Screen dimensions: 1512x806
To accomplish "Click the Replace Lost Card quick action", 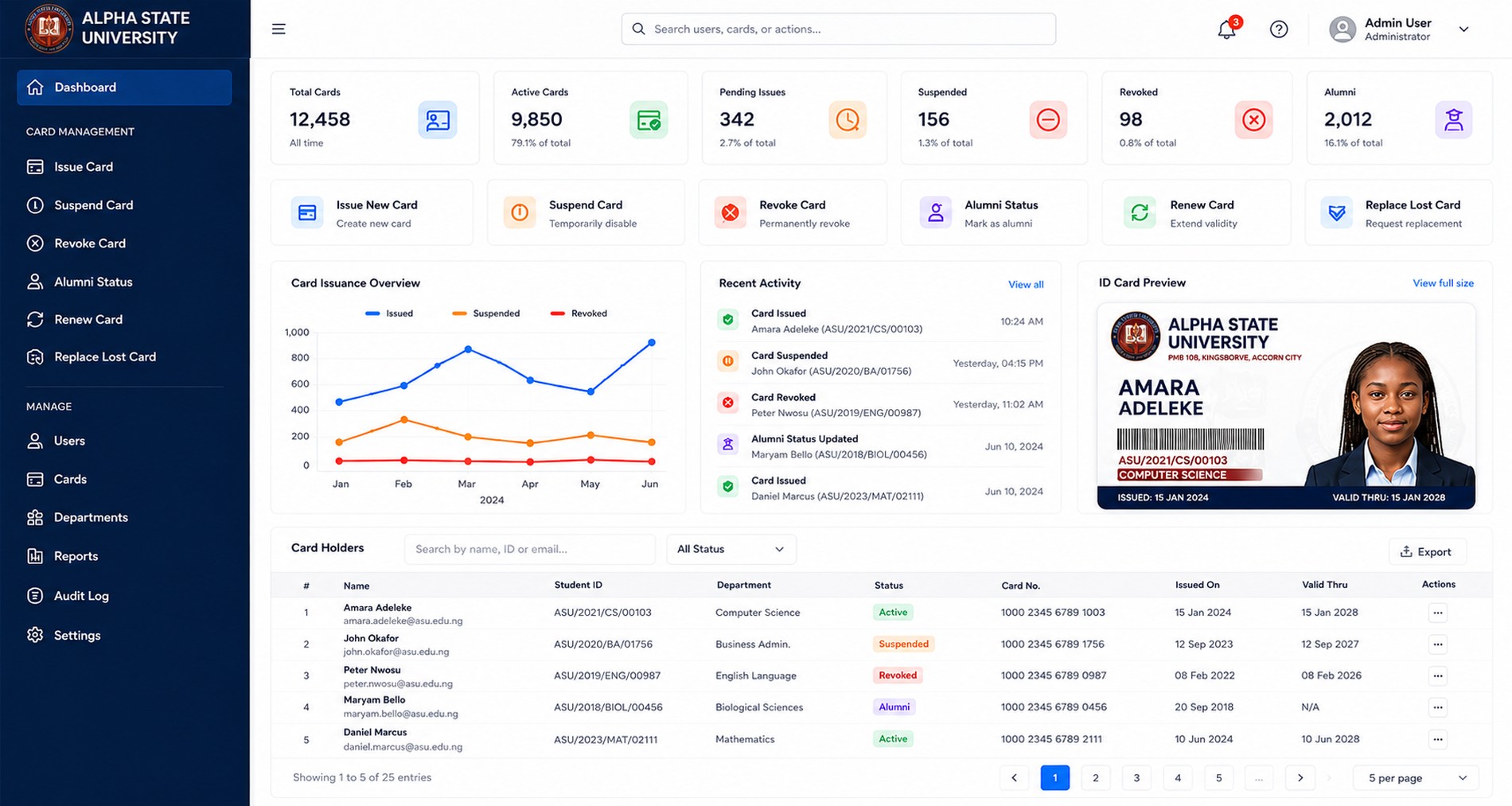I will [x=1398, y=213].
